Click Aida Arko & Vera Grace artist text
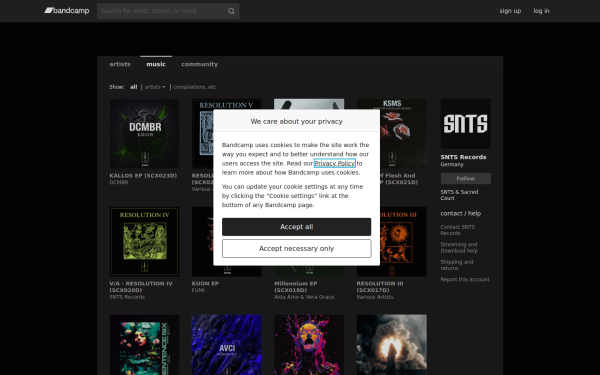 click(x=304, y=297)
